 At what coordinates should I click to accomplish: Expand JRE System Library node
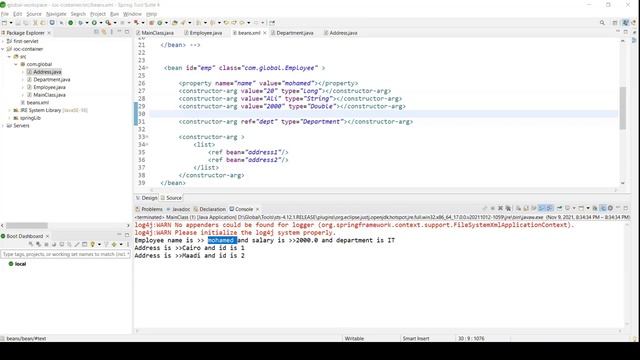pos(10,110)
